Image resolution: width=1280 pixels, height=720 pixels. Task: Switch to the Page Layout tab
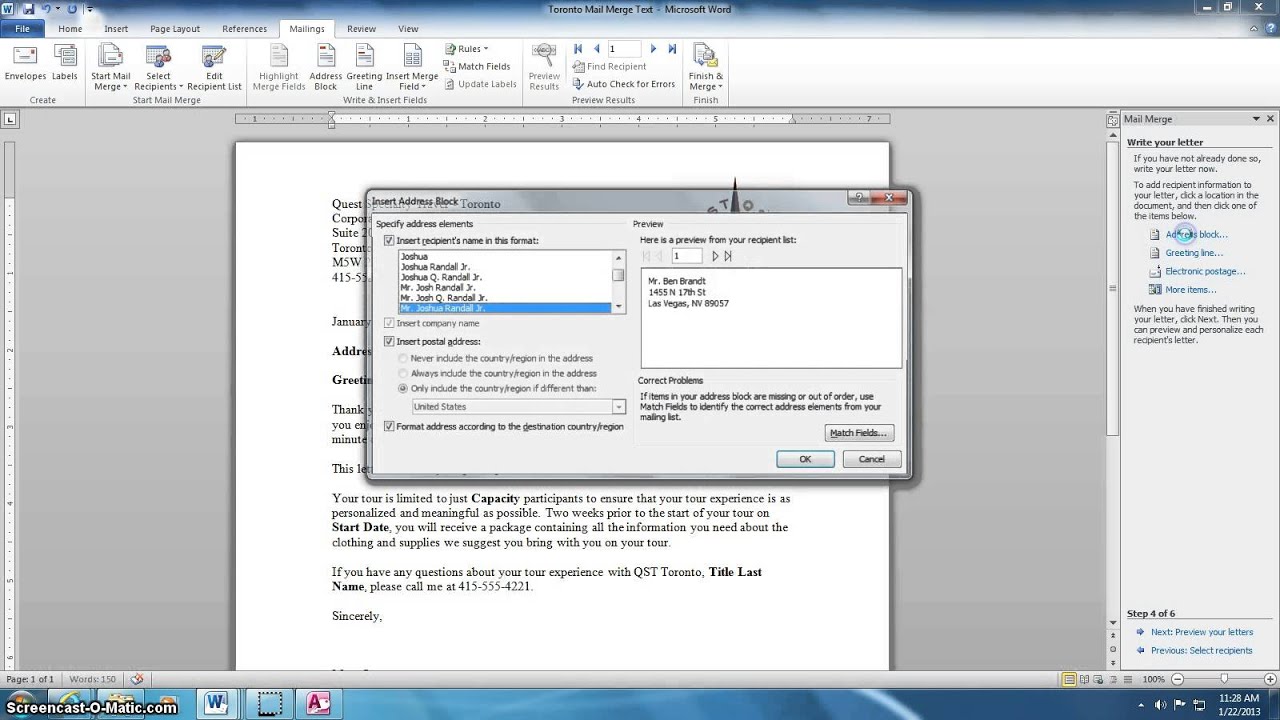(175, 29)
